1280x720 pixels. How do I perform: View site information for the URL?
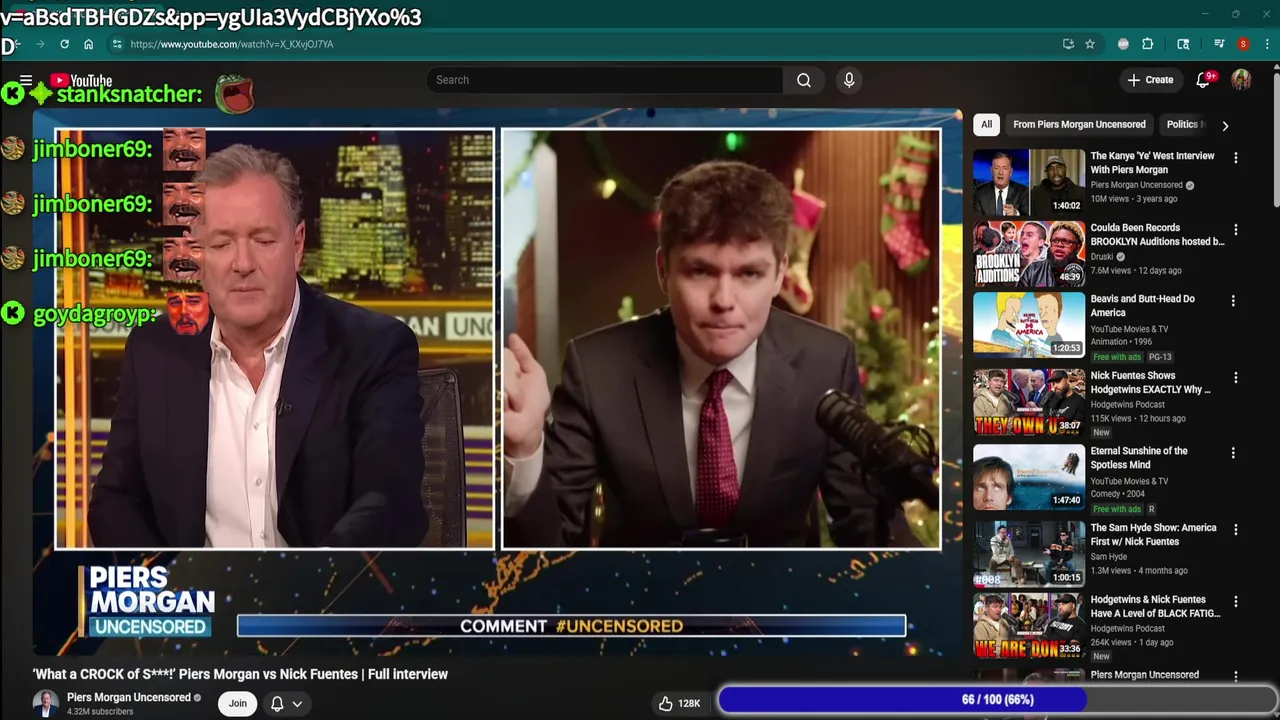tap(117, 44)
